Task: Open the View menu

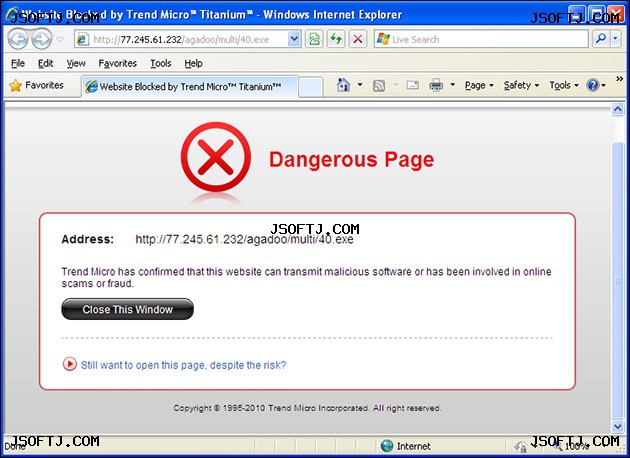Action: [76, 63]
